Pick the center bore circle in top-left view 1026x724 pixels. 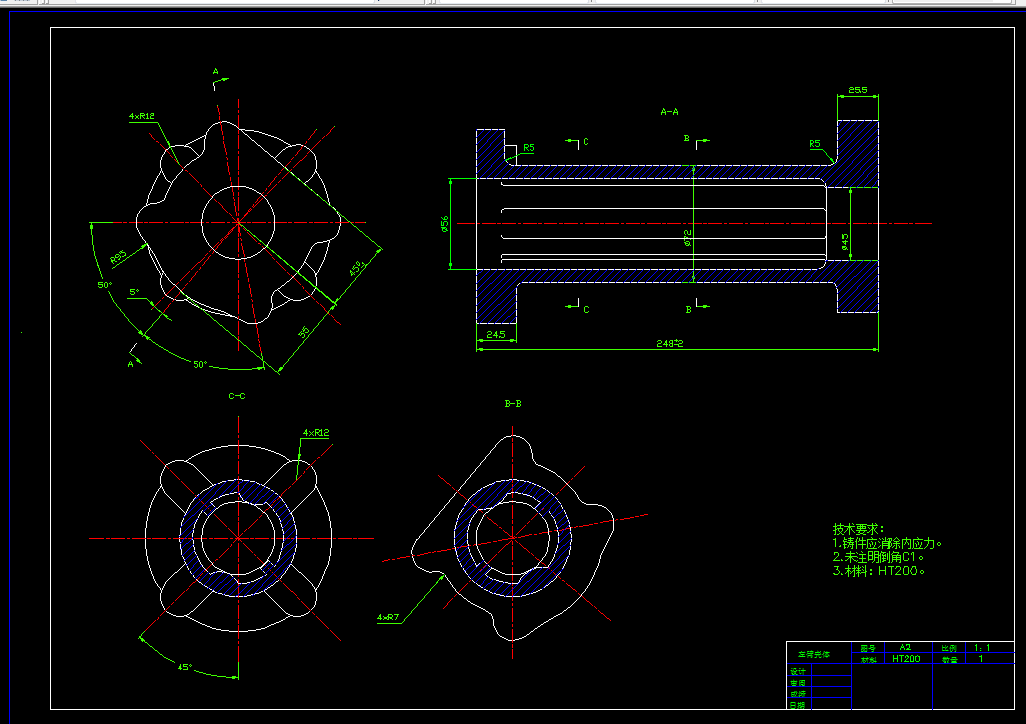pos(238,223)
